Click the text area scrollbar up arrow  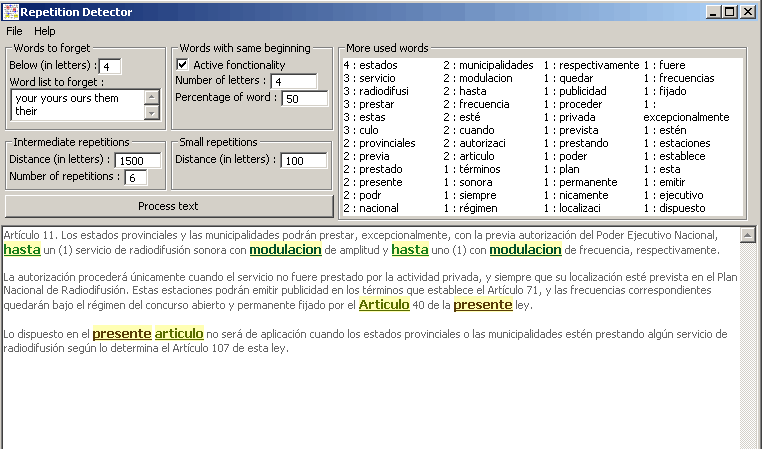click(747, 235)
